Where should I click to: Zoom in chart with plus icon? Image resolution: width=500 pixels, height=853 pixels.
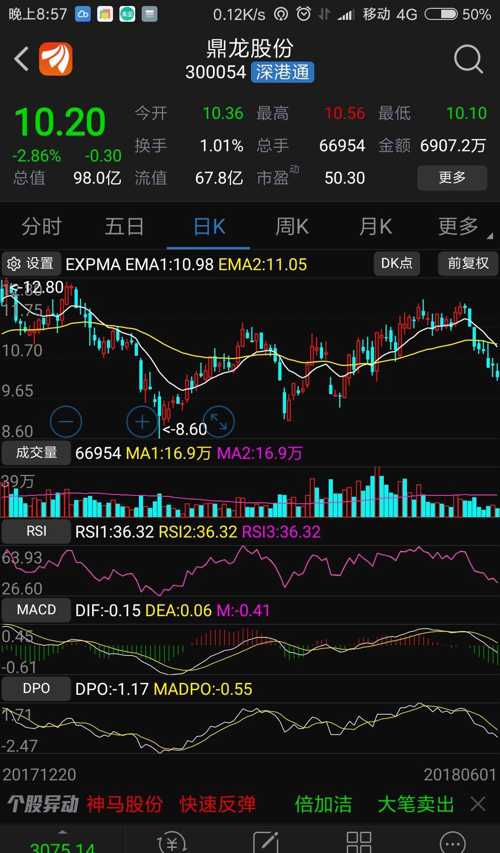tap(142, 421)
